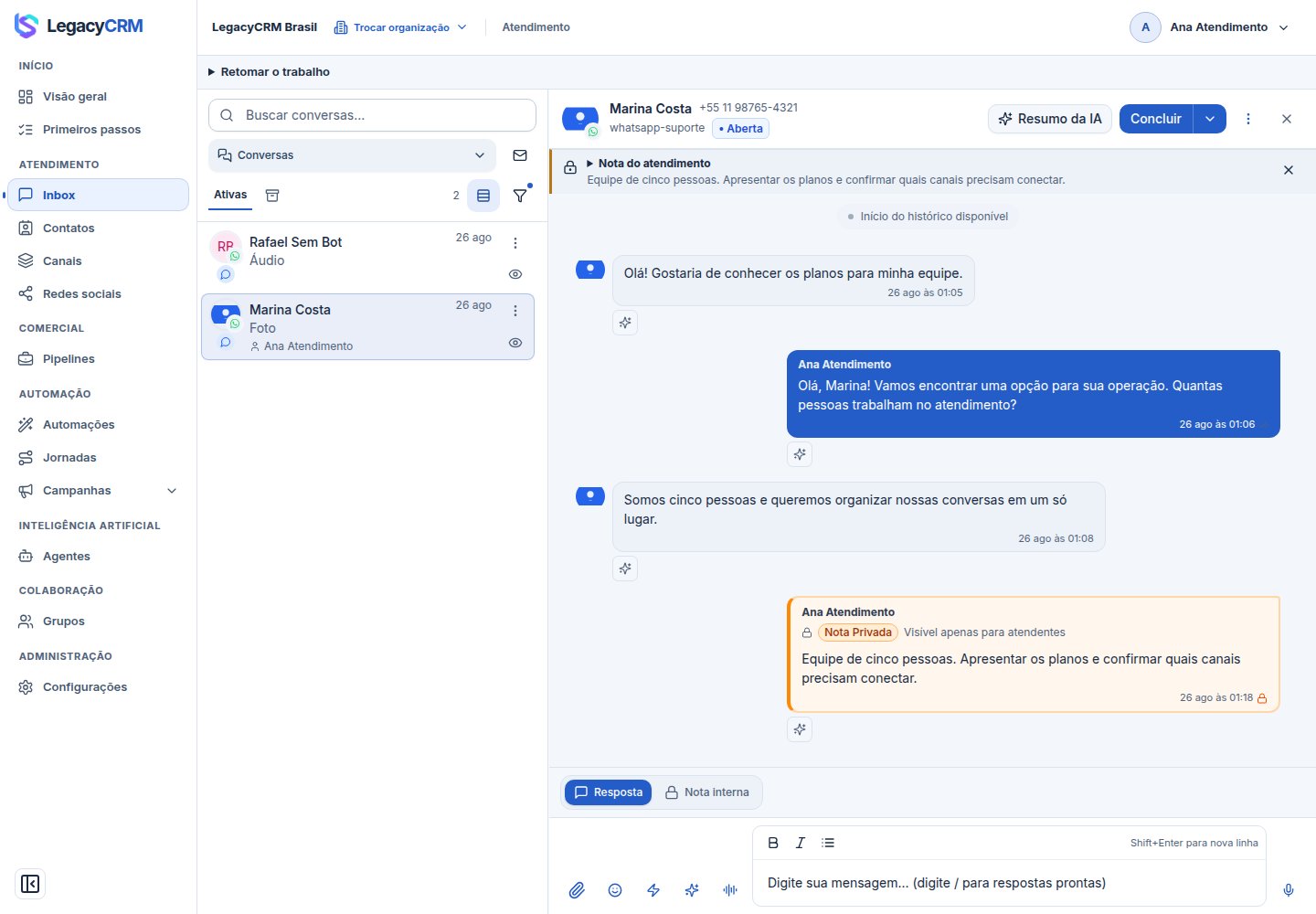Image resolution: width=1316 pixels, height=914 pixels.
Task: Switch to Nota interna mode
Action: pos(706,792)
